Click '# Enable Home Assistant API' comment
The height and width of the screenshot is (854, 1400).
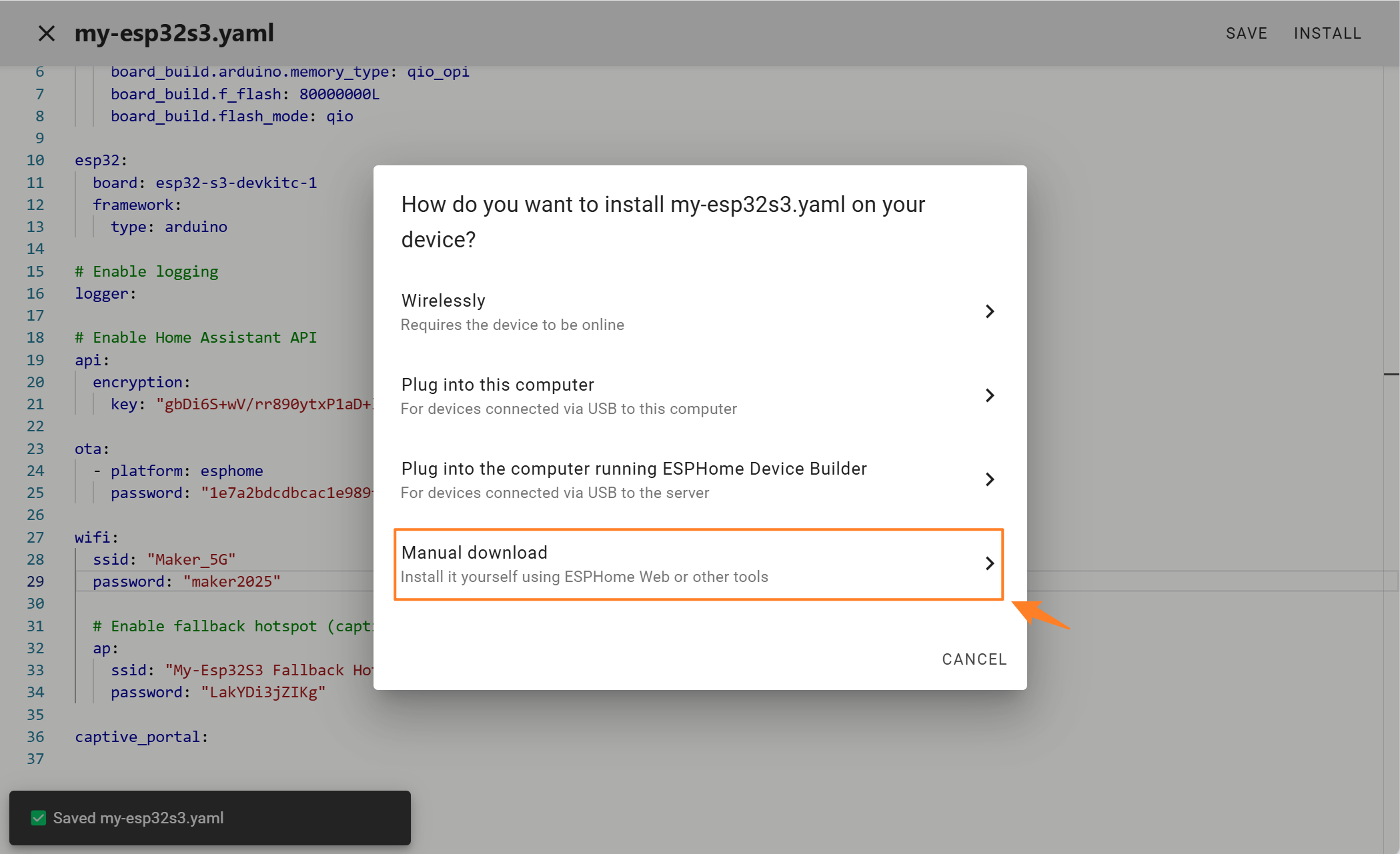point(195,337)
